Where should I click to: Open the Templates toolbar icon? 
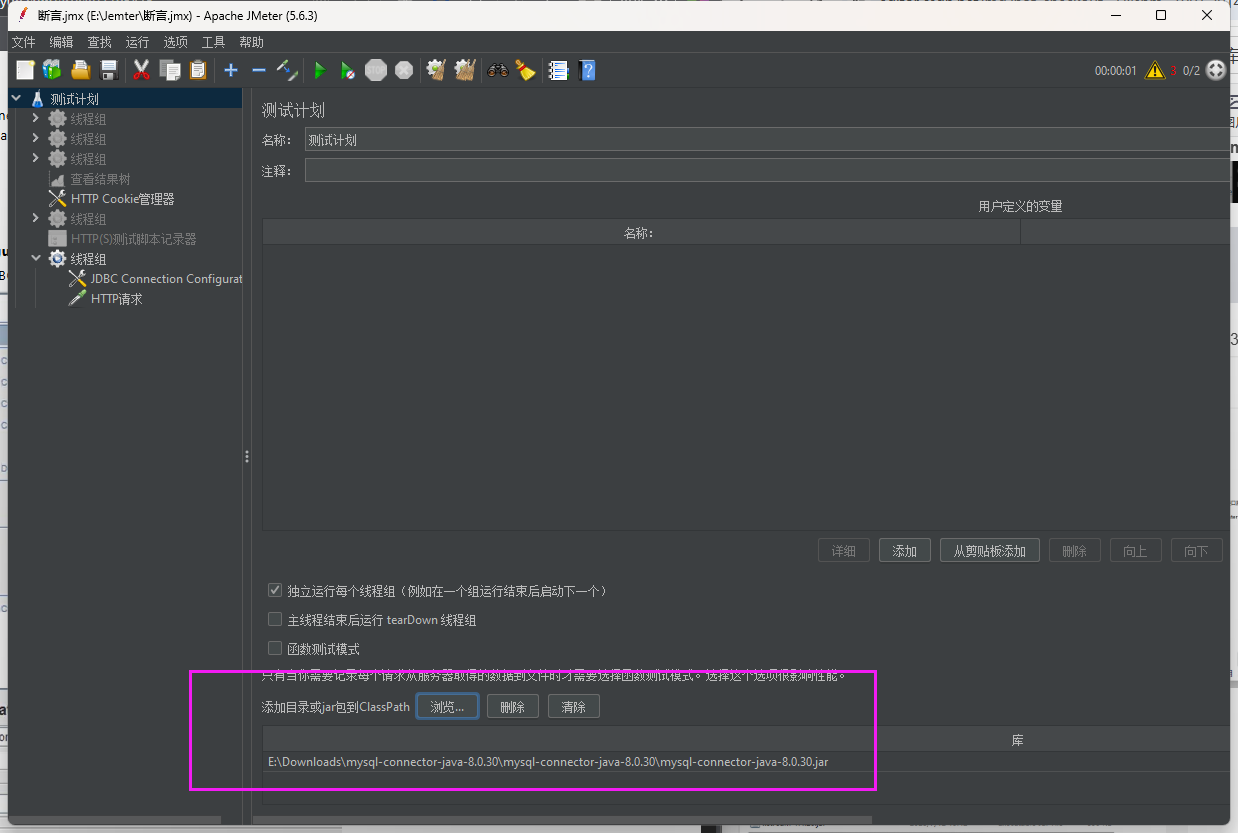(52, 70)
